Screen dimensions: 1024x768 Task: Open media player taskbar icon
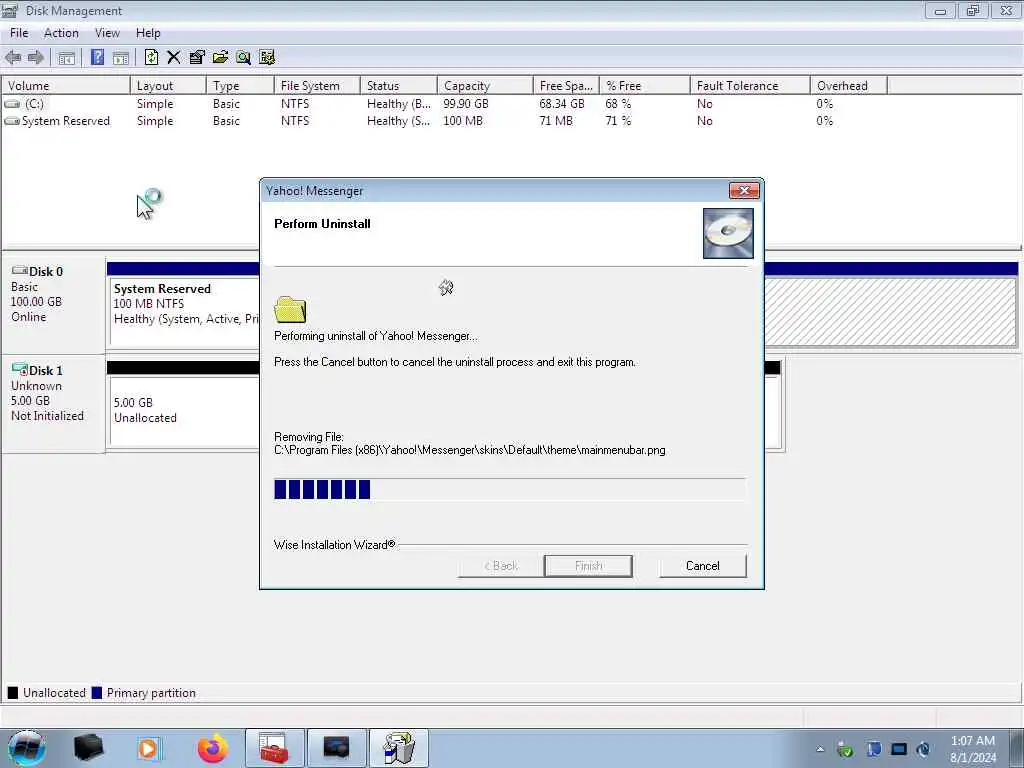coord(148,748)
